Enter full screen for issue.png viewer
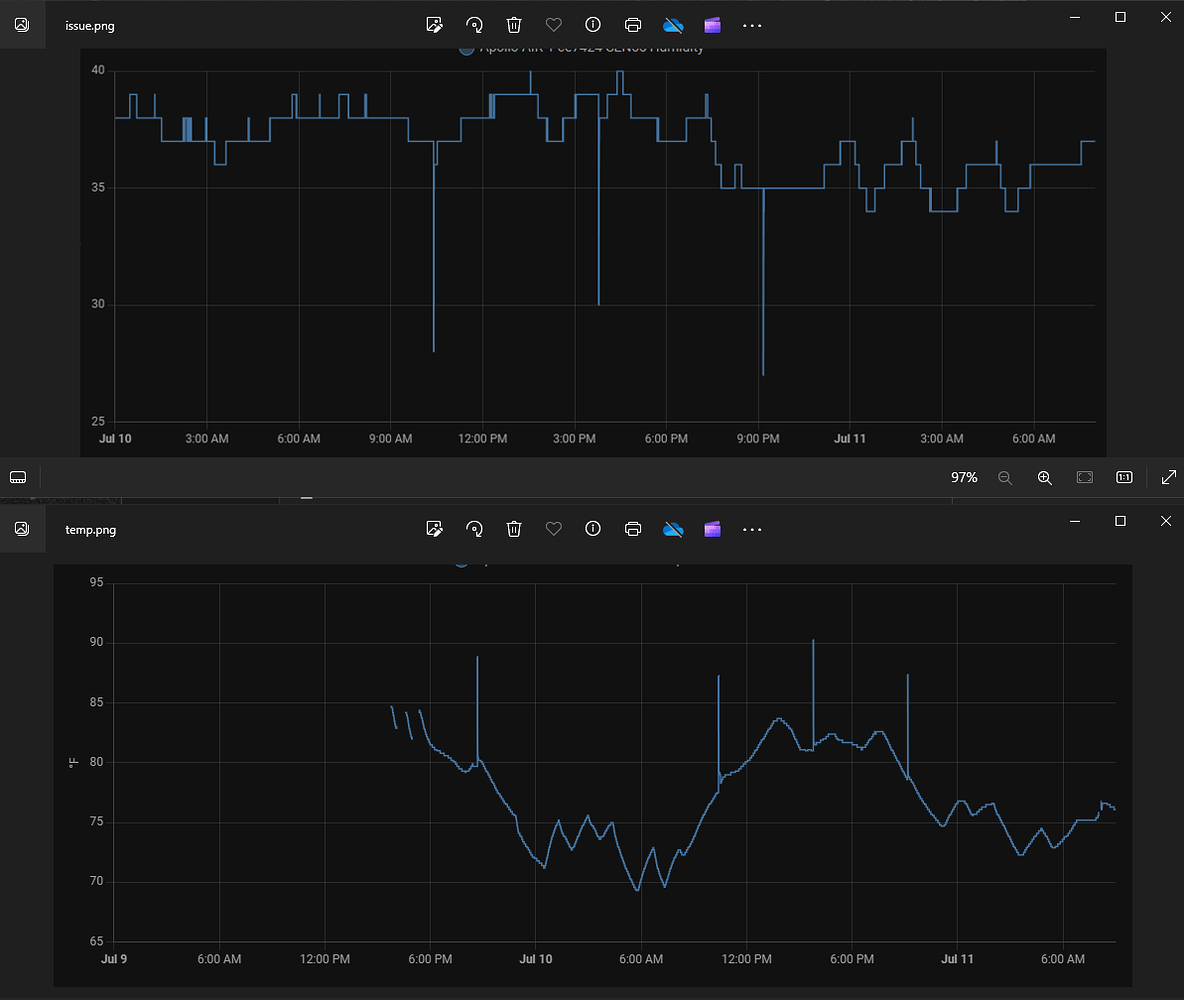1184x1000 pixels. [x=1169, y=477]
